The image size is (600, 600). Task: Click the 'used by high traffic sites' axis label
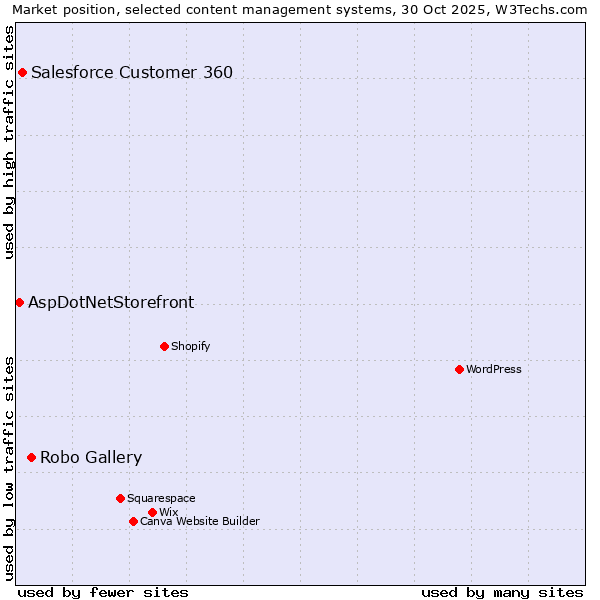9,142
